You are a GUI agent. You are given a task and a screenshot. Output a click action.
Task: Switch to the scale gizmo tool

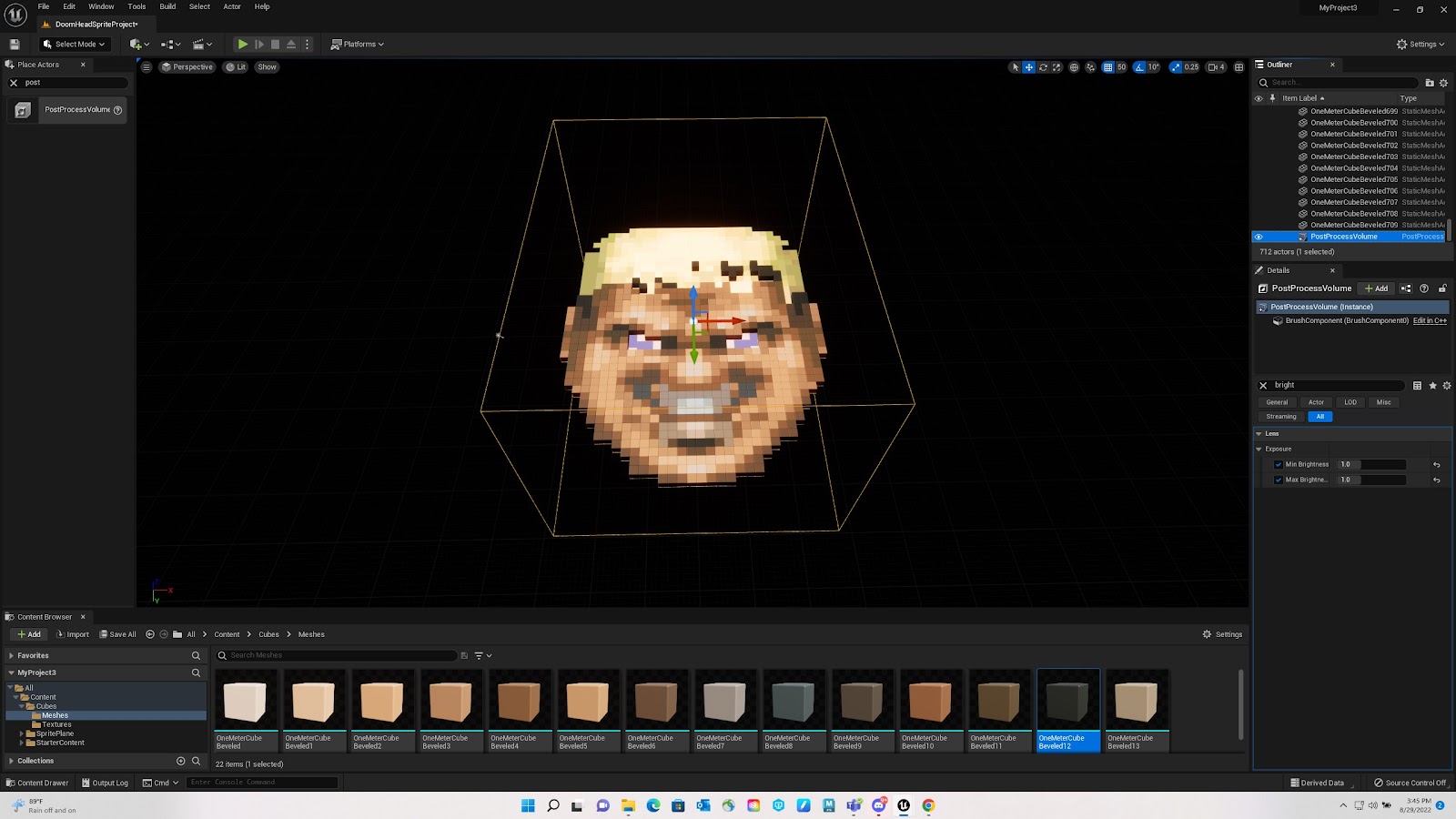point(1057,67)
